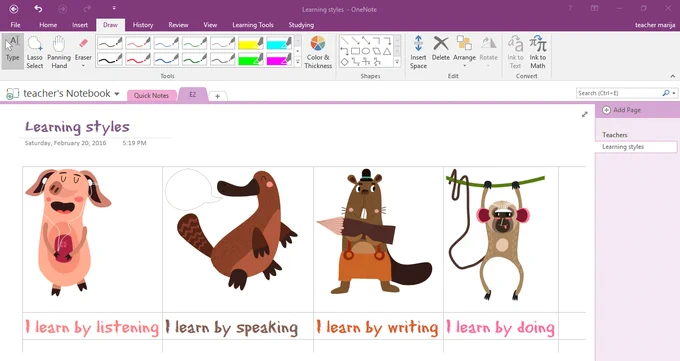Click Insert Space in Edit group
Image resolution: width=680 pixels, height=361 pixels.
click(x=418, y=52)
